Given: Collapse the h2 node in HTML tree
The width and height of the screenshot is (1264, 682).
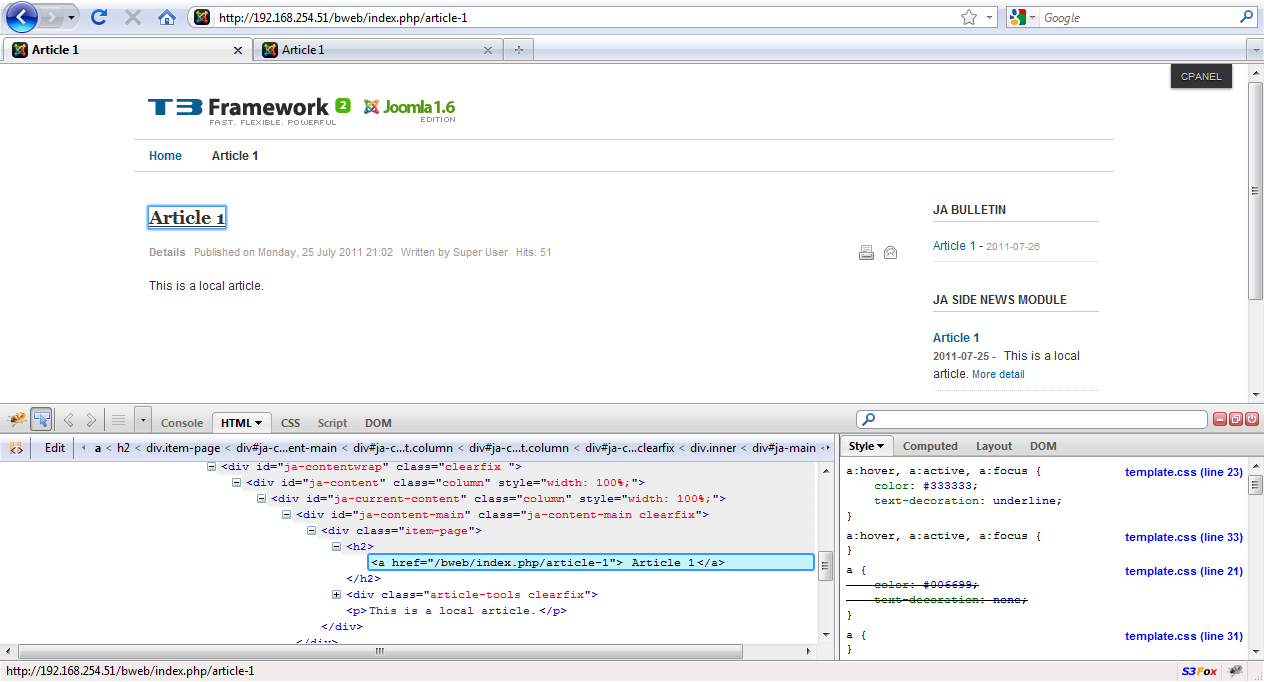Looking at the screenshot, I should (x=337, y=547).
